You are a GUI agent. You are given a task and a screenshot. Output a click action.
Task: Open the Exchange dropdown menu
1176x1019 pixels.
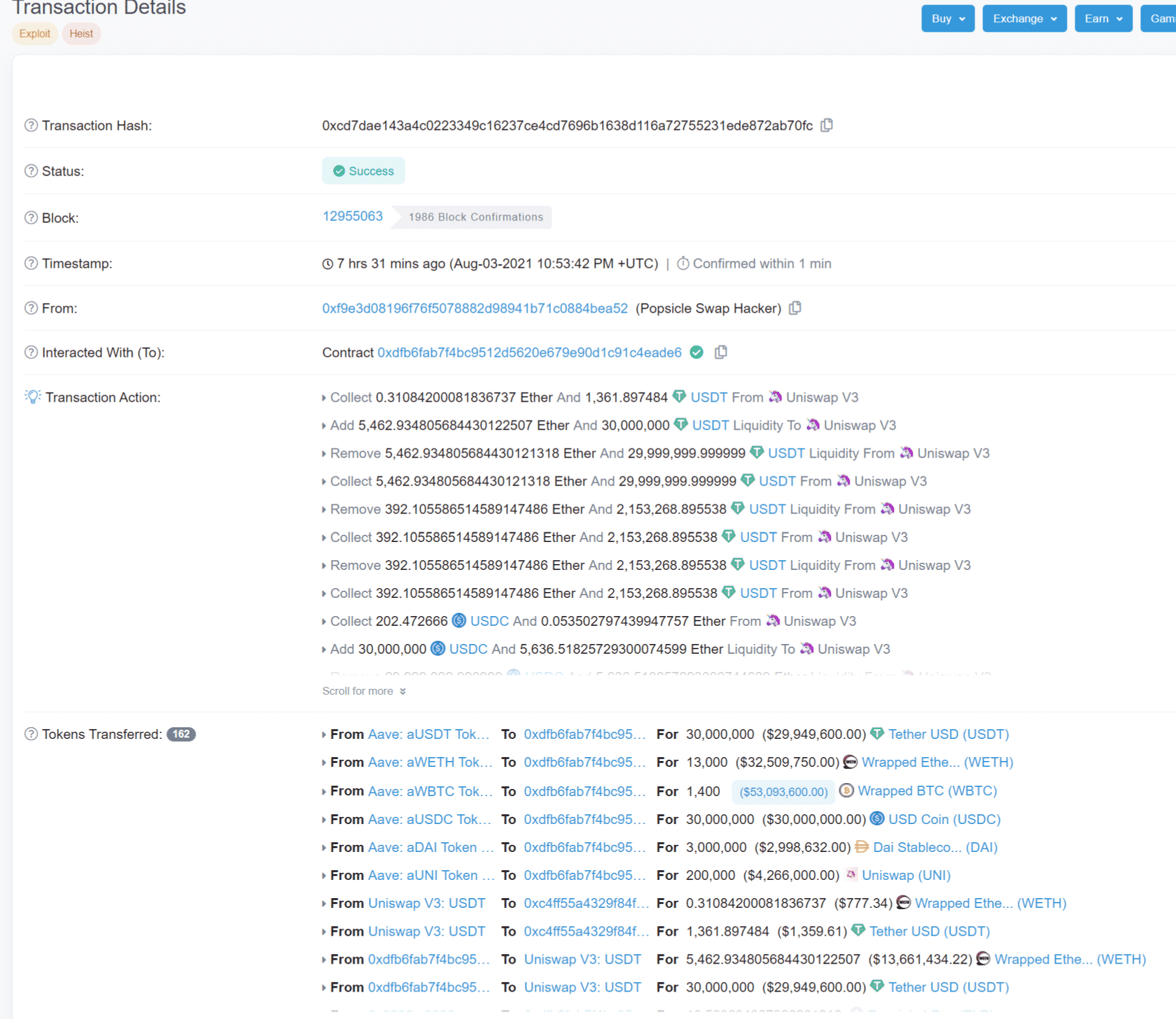(1024, 19)
